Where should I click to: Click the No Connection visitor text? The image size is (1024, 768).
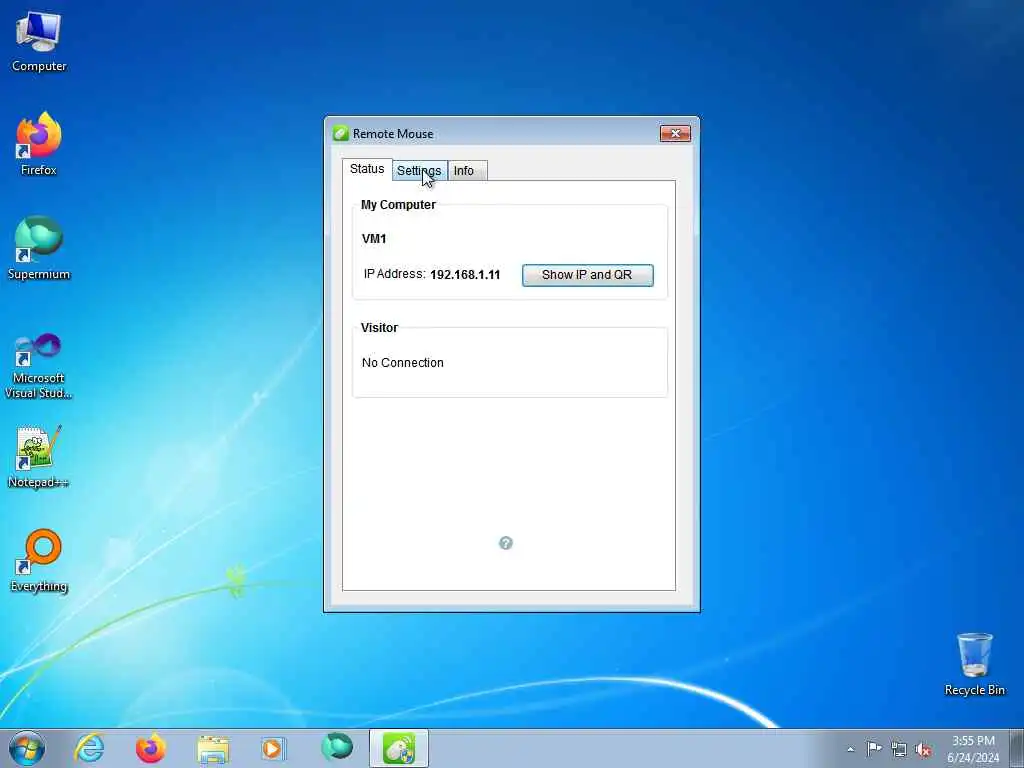coord(403,362)
